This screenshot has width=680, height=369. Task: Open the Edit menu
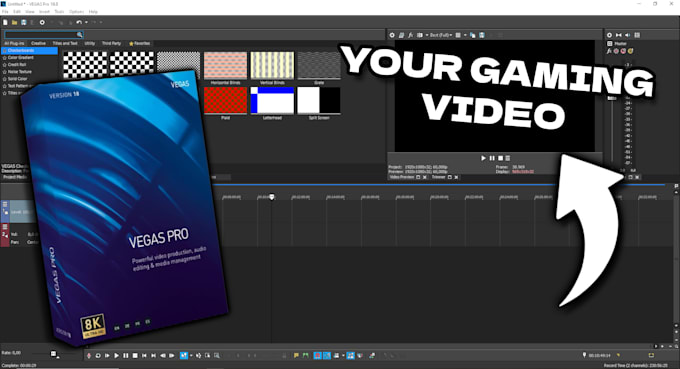pyautogui.click(x=17, y=12)
